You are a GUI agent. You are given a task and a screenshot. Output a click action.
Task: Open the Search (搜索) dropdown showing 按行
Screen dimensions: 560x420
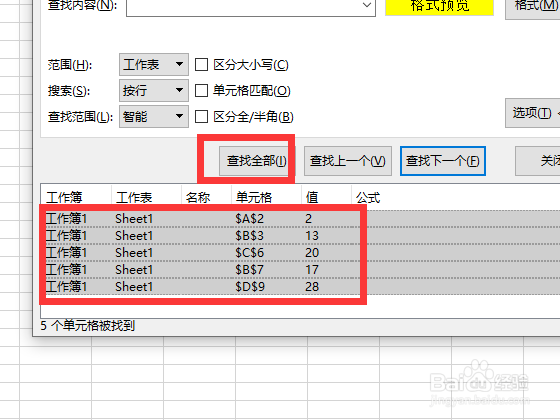tap(154, 90)
